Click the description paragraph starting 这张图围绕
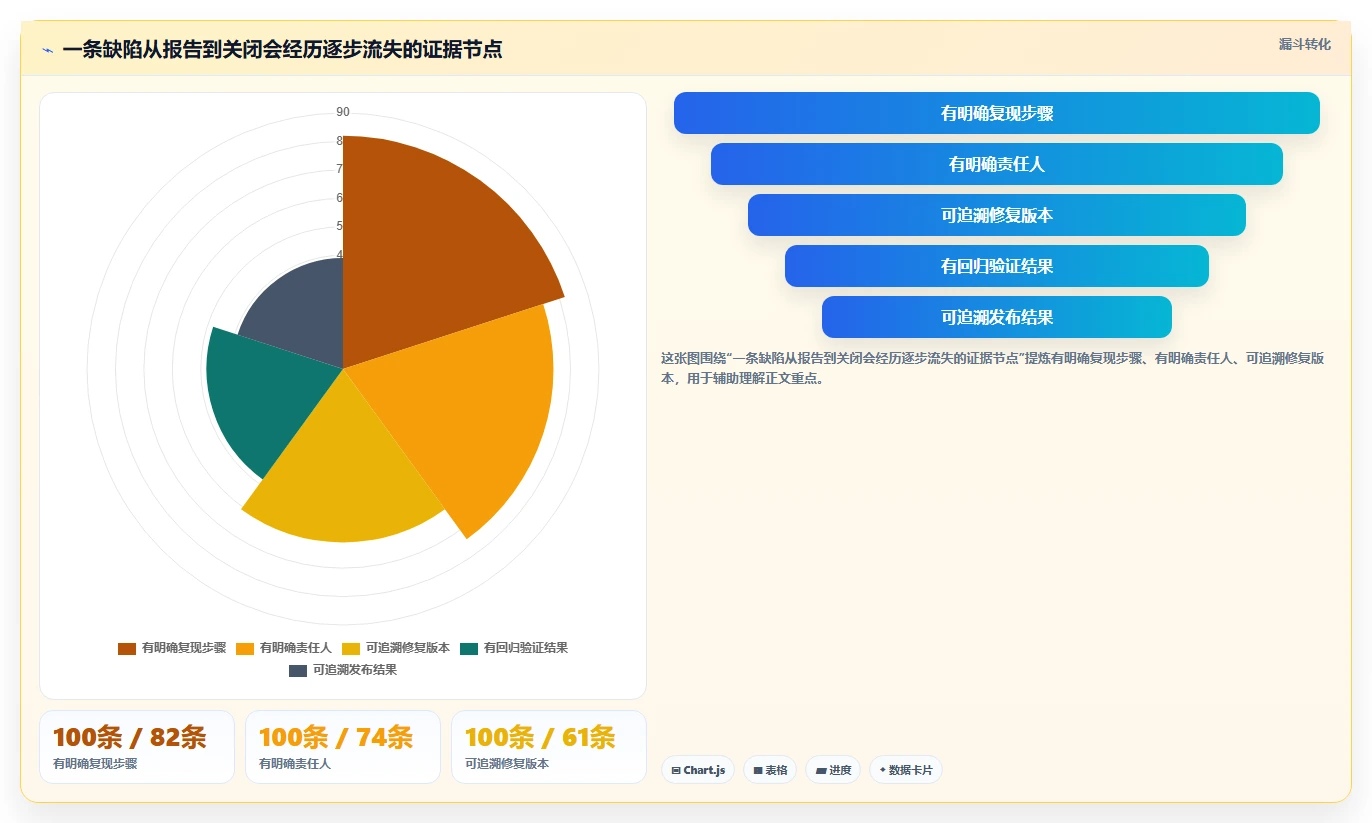The image size is (1372, 823). point(993,368)
